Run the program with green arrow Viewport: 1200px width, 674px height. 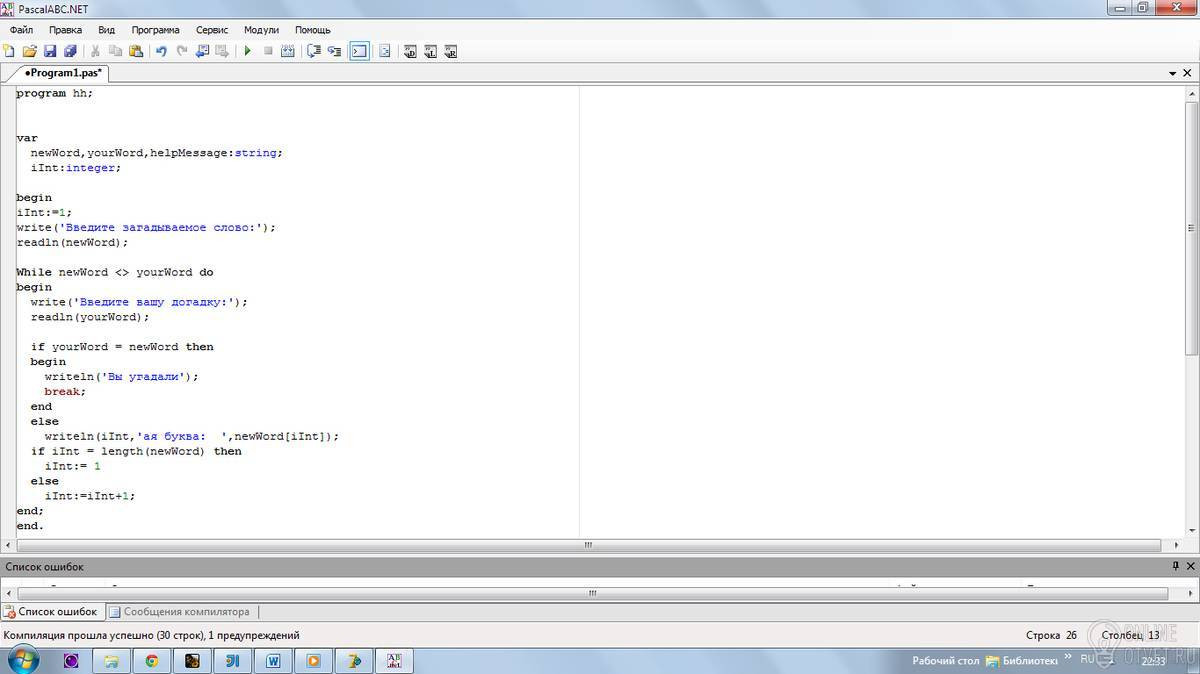247,51
